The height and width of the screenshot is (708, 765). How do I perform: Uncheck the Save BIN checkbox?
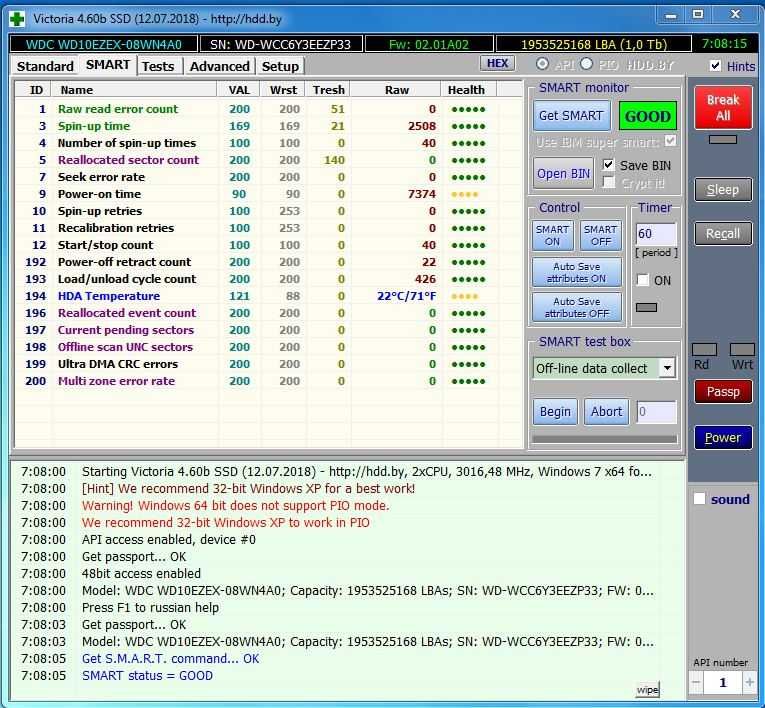tap(608, 165)
